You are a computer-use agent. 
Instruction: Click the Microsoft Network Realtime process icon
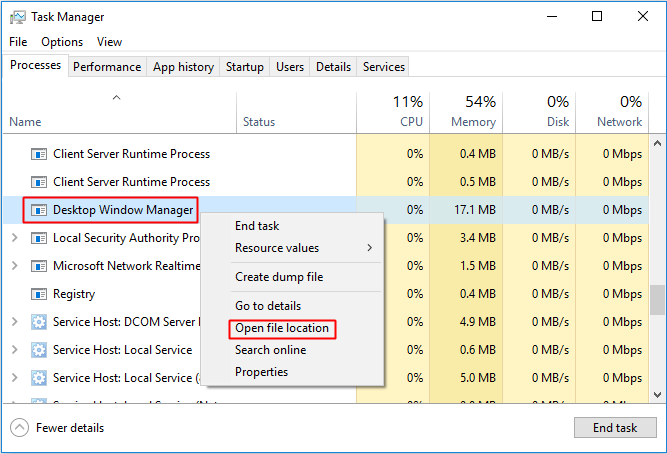coord(39,266)
